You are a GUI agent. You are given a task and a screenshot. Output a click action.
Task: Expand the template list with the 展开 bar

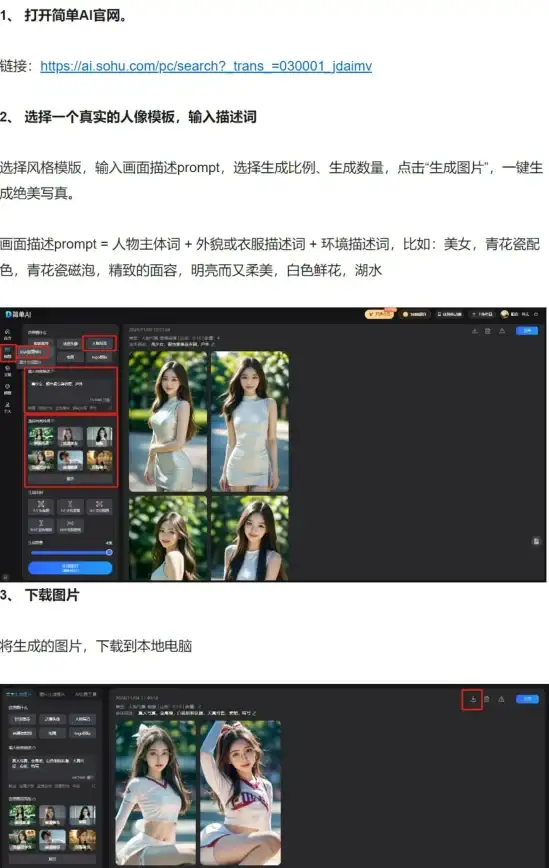click(70, 478)
